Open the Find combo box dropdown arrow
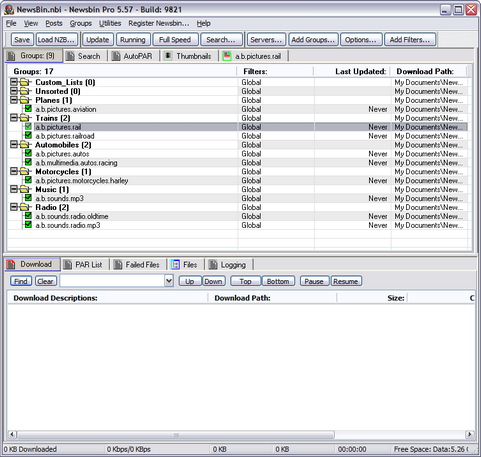The image size is (481, 457). [169, 281]
